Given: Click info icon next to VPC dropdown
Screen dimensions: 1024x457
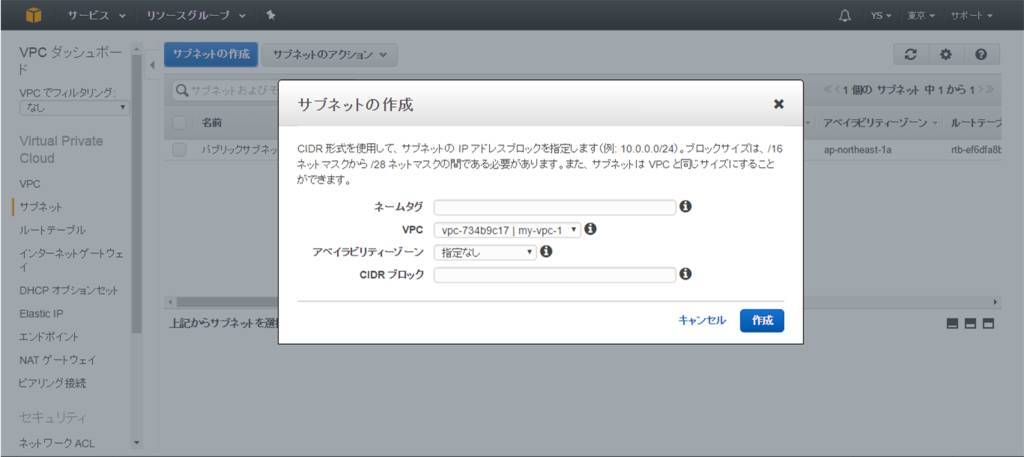Looking at the screenshot, I should tap(590, 229).
